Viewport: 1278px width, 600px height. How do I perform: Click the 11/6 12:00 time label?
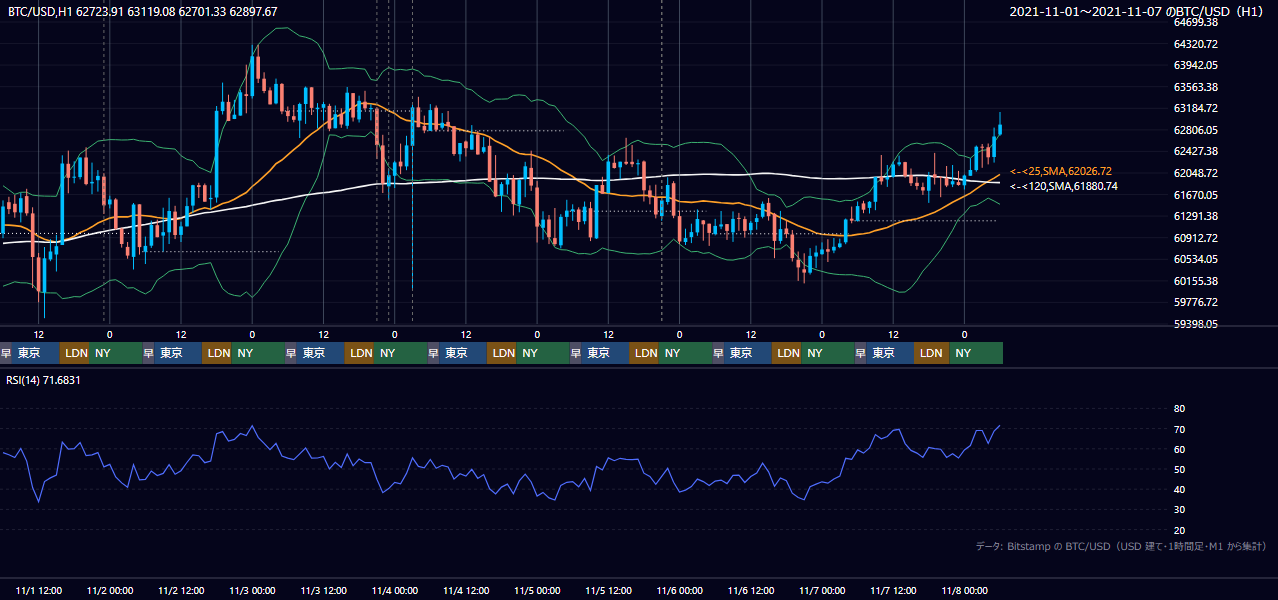coord(752,591)
